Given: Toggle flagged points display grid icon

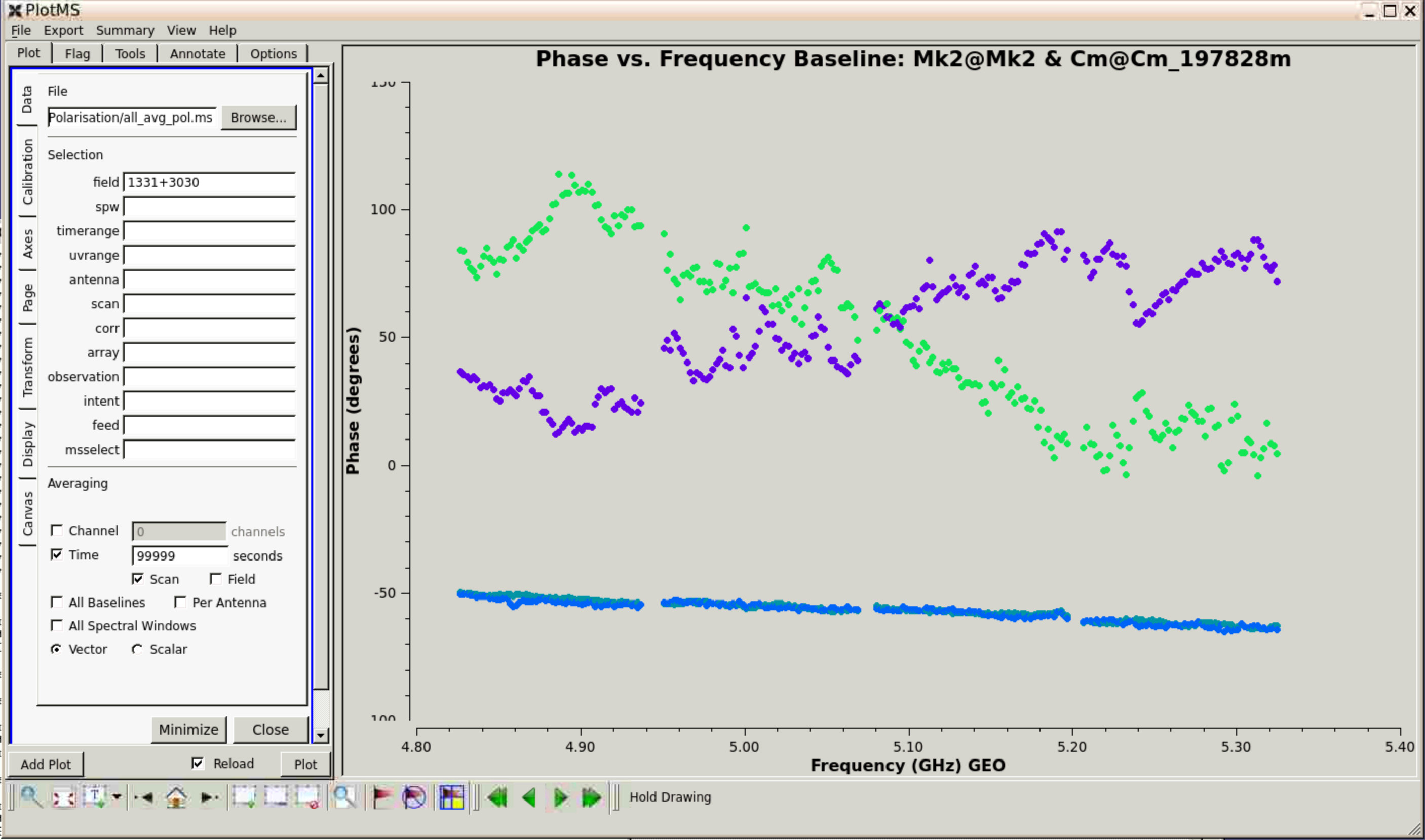Looking at the screenshot, I should click(x=452, y=797).
